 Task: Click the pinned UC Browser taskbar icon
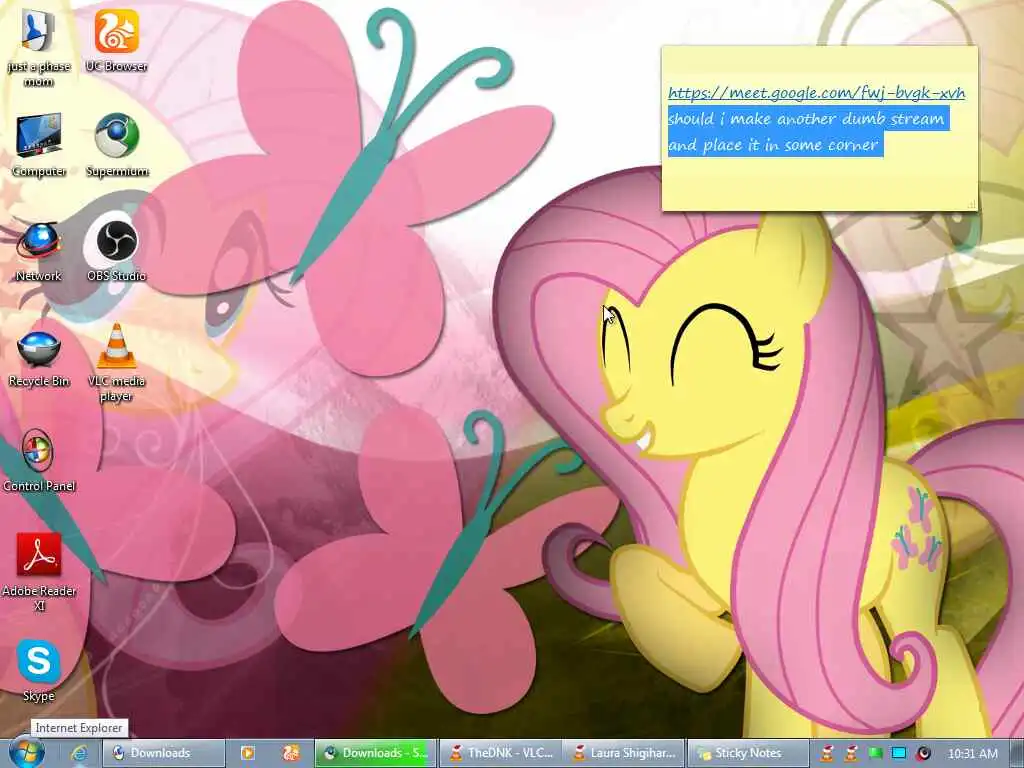291,753
